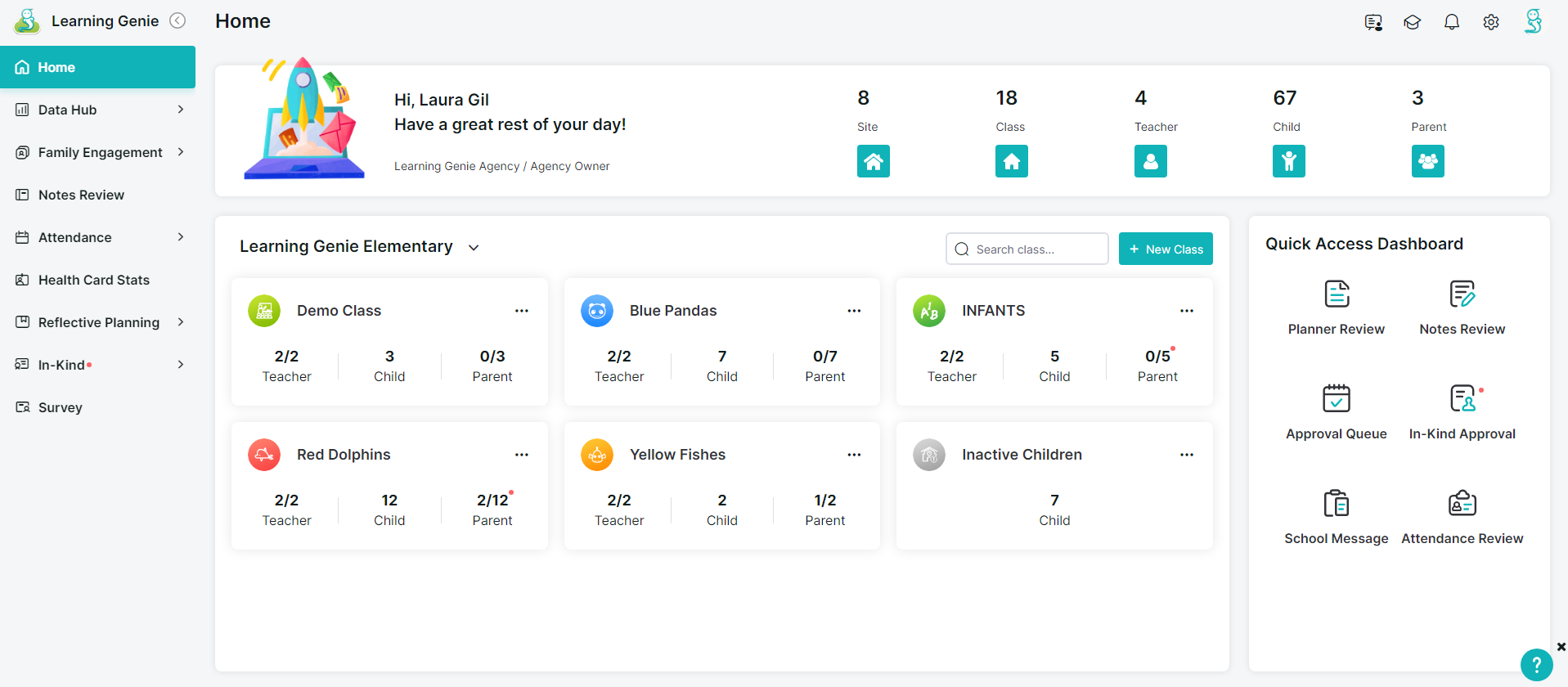
Task: Open the Blue Pandas class name
Action: [673, 311]
